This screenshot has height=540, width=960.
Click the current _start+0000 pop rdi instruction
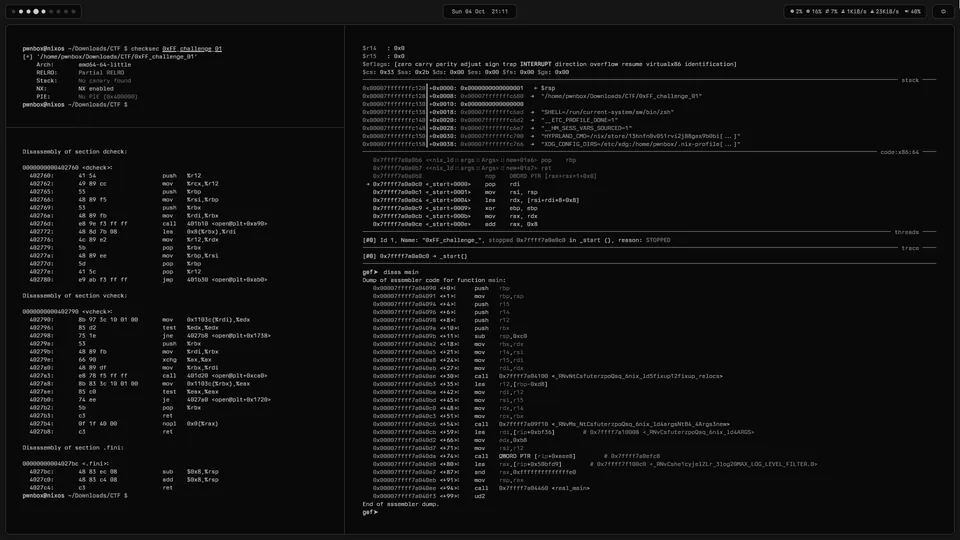pyautogui.click(x=443, y=184)
